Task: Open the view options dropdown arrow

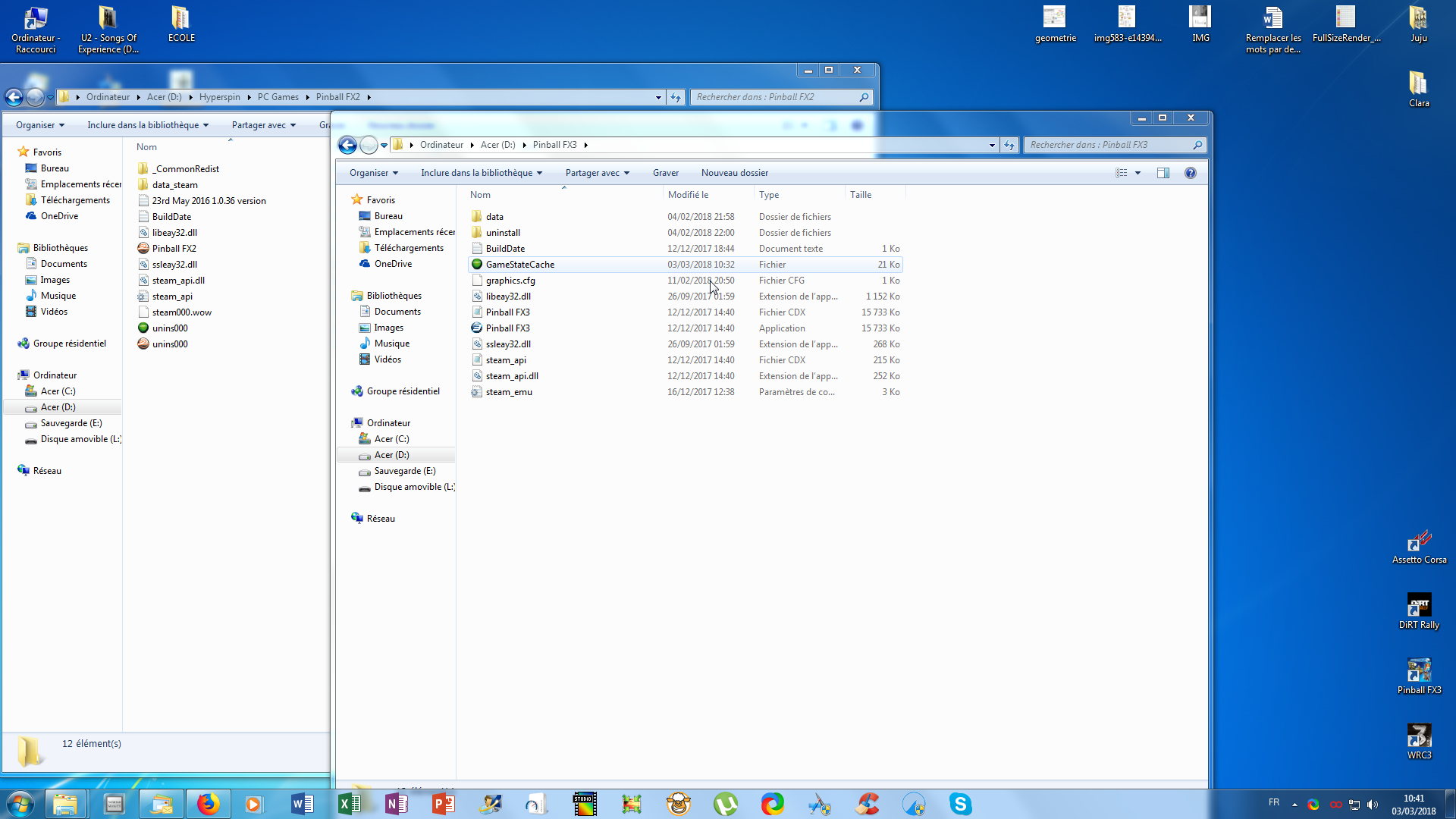Action: [x=1137, y=173]
